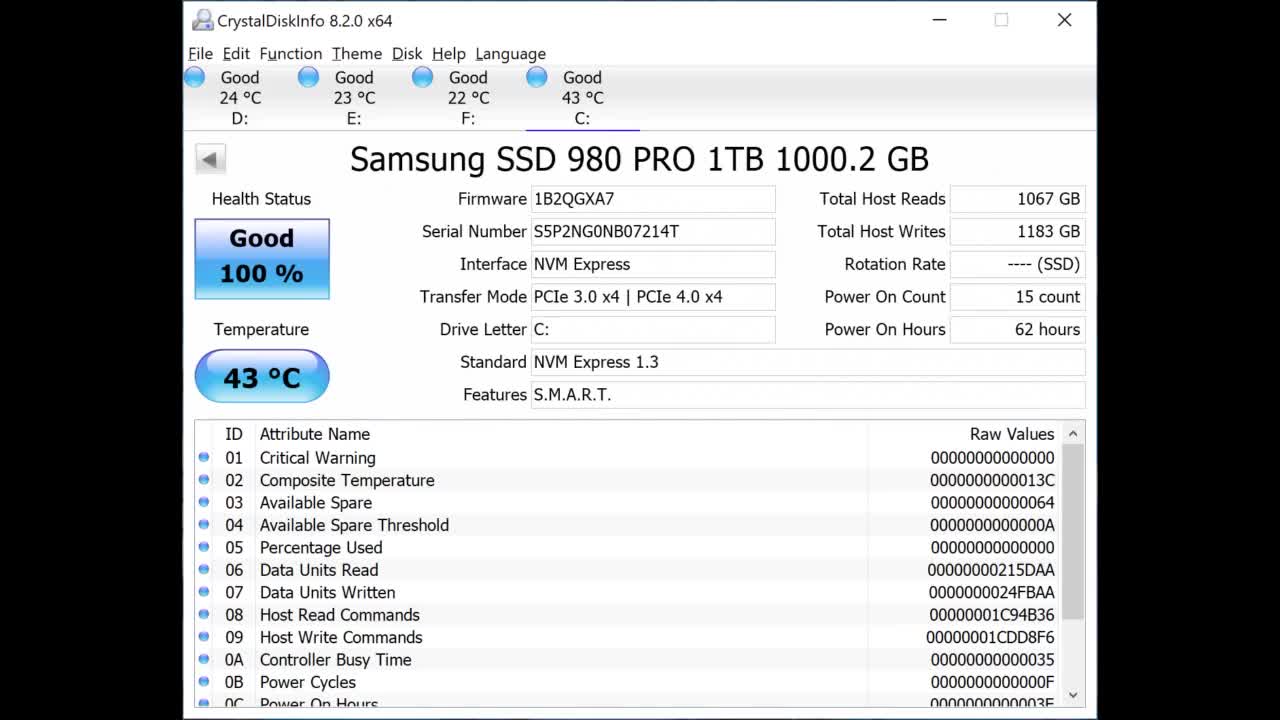Image resolution: width=1280 pixels, height=720 pixels.
Task: Click the Firmware field 1B2QGXA7
Action: pyautogui.click(x=653, y=199)
